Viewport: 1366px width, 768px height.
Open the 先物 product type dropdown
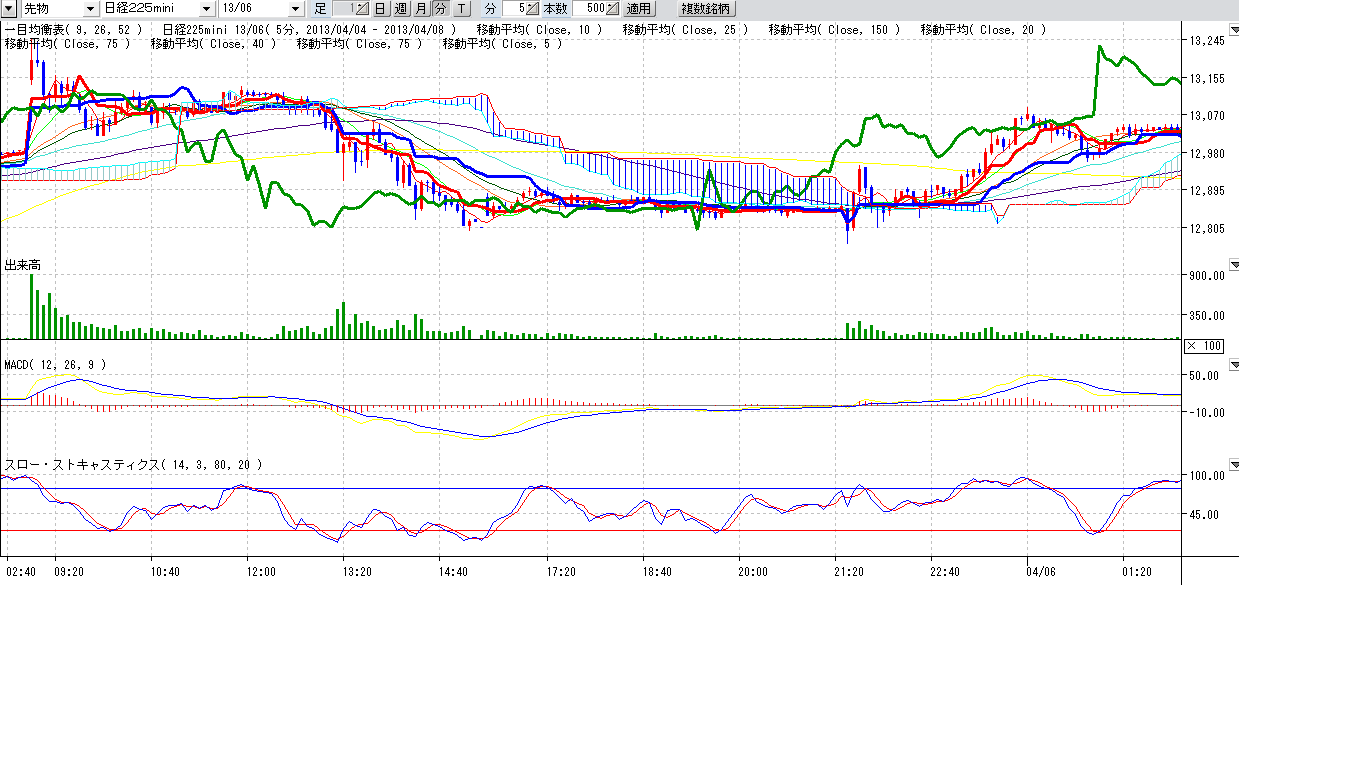pos(91,8)
